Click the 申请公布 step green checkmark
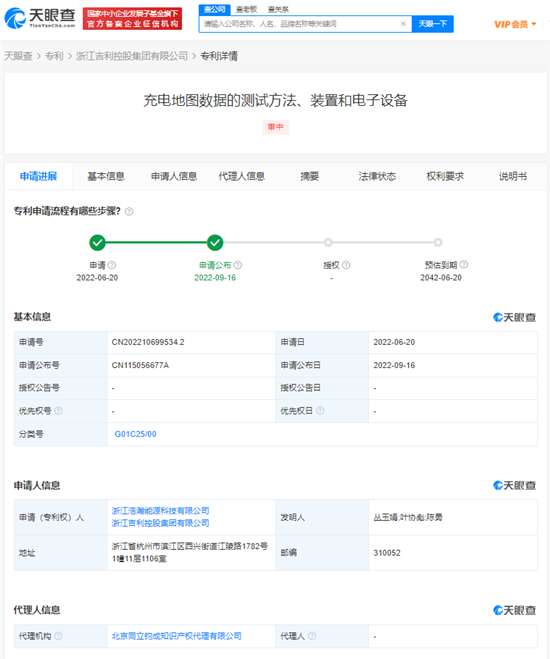This screenshot has width=550, height=659. [215, 243]
